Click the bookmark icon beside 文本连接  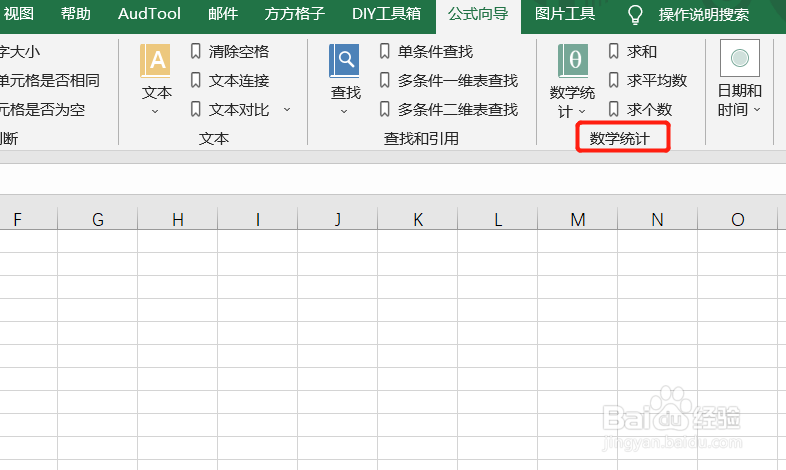[195, 80]
